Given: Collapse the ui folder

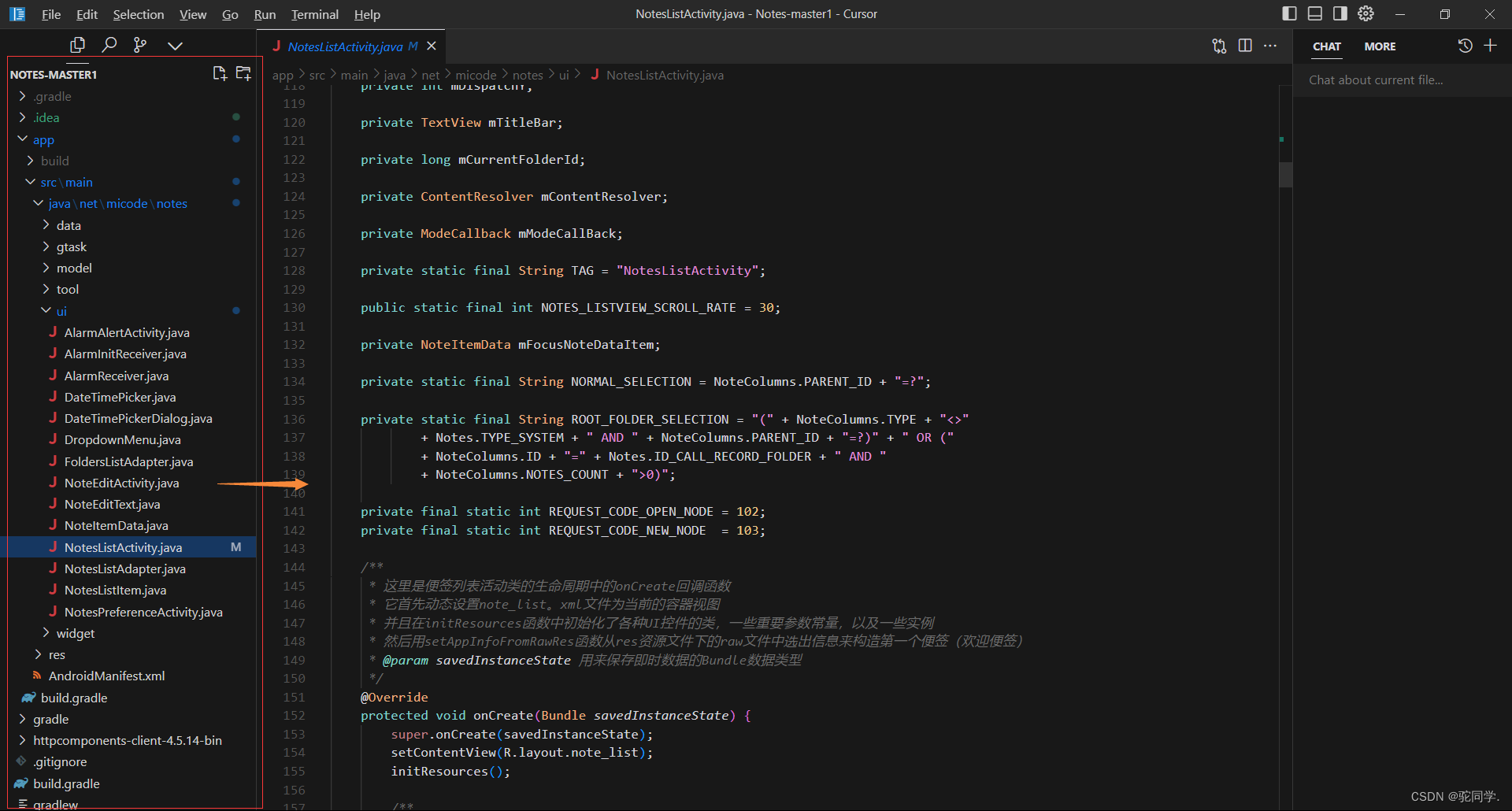Looking at the screenshot, I should (61, 311).
